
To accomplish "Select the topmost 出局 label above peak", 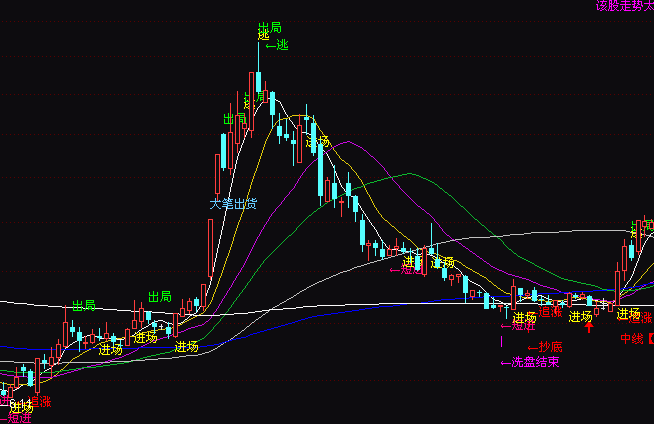I will pos(269,28).
